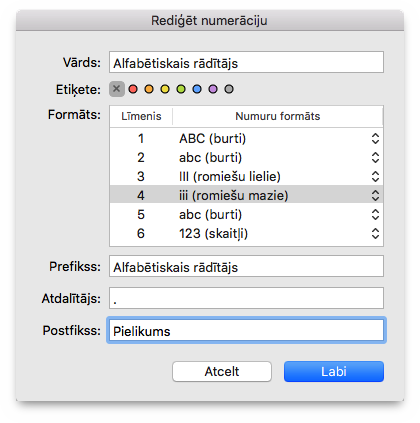Choose the blue label color dot
The image size is (420, 423).
pos(197,89)
